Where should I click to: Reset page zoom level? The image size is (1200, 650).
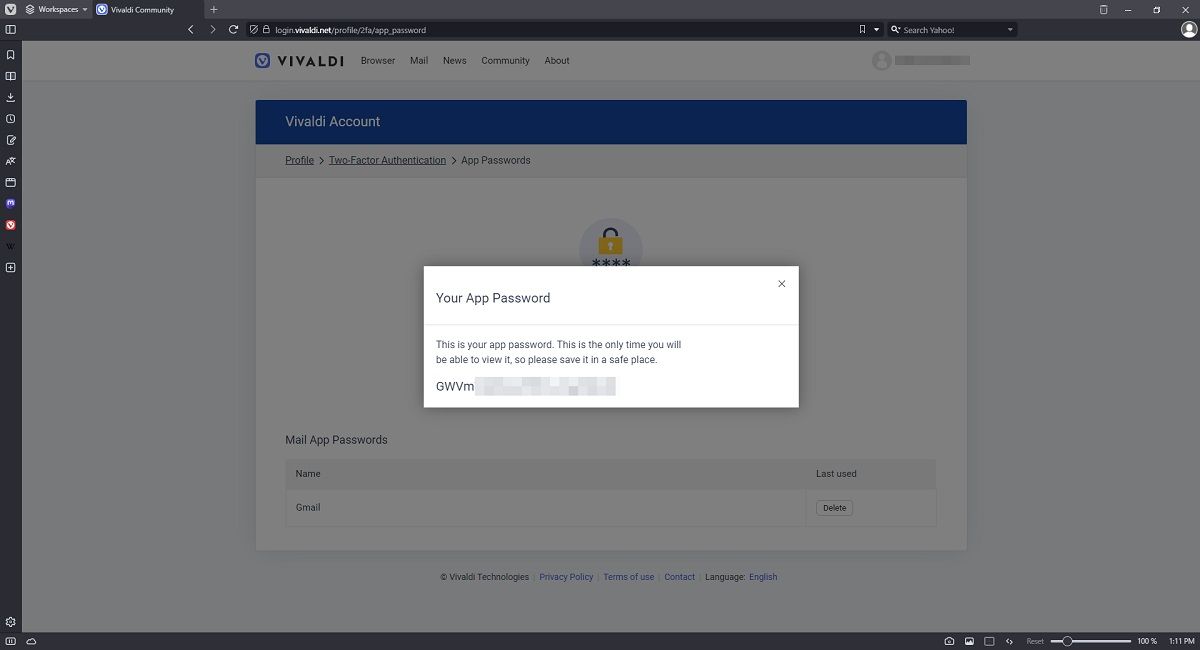coord(1035,641)
